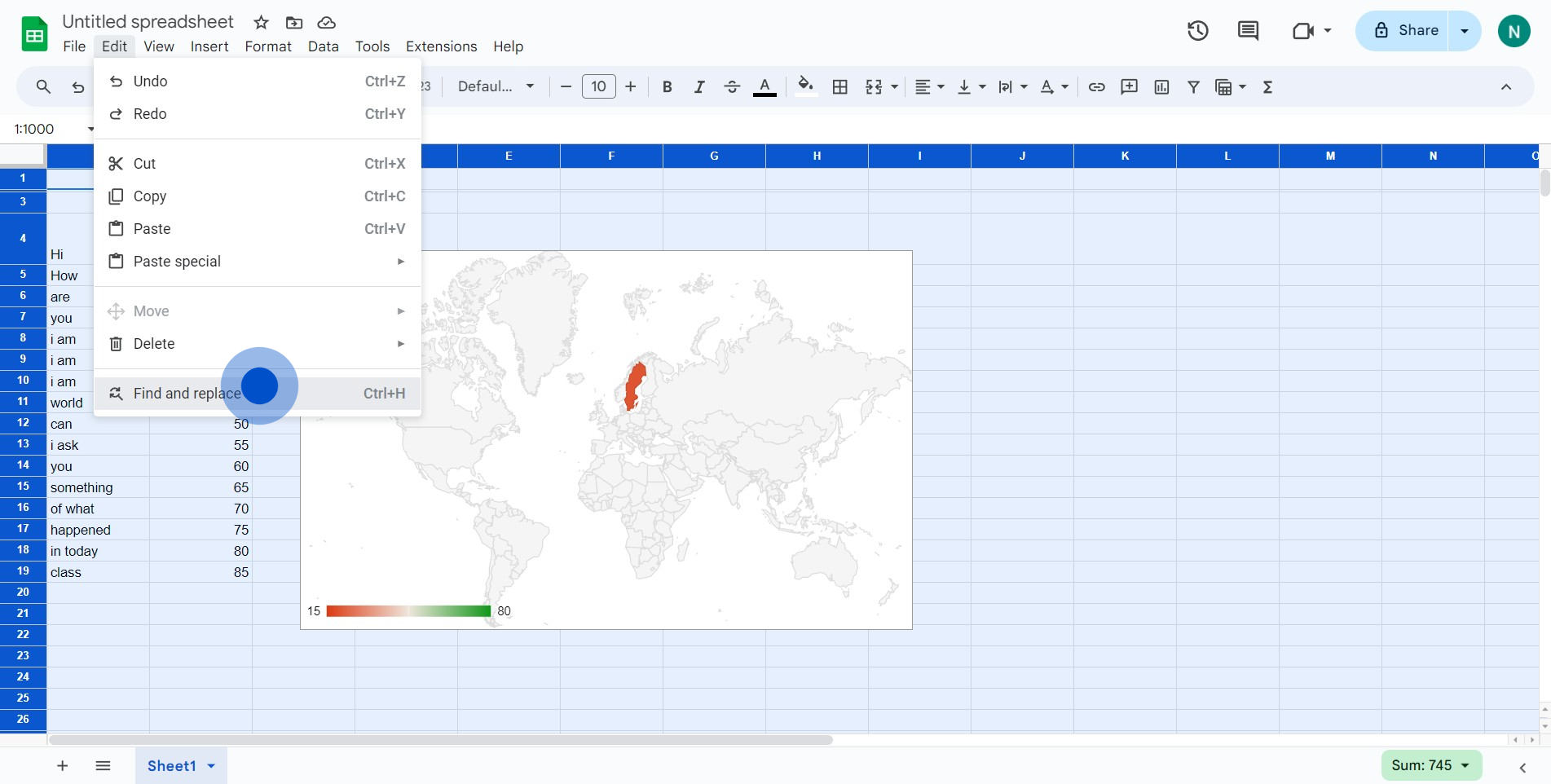This screenshot has height=784, width=1551.
Task: Add a new sheet with plus
Action: point(62,765)
